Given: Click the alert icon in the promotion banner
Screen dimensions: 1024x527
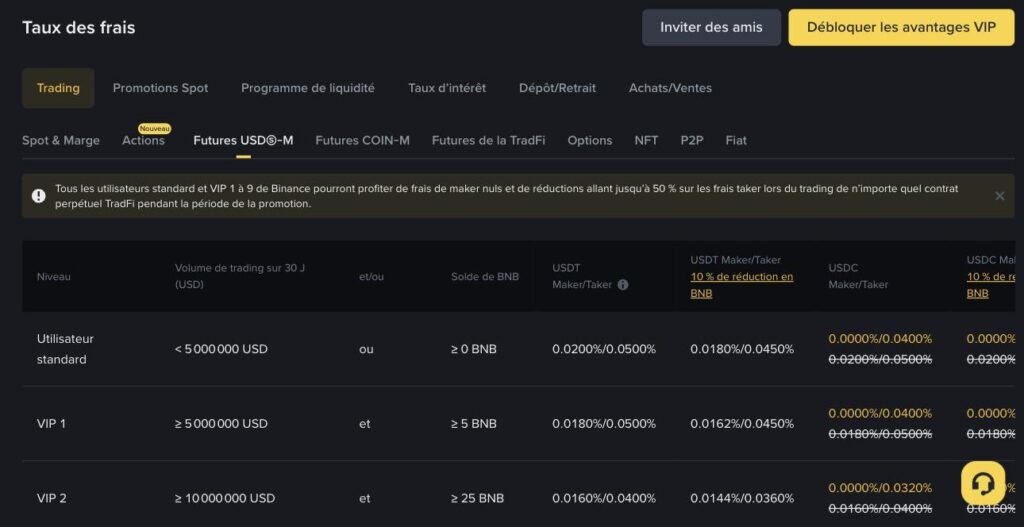Looking at the screenshot, I should pyautogui.click(x=39, y=196).
